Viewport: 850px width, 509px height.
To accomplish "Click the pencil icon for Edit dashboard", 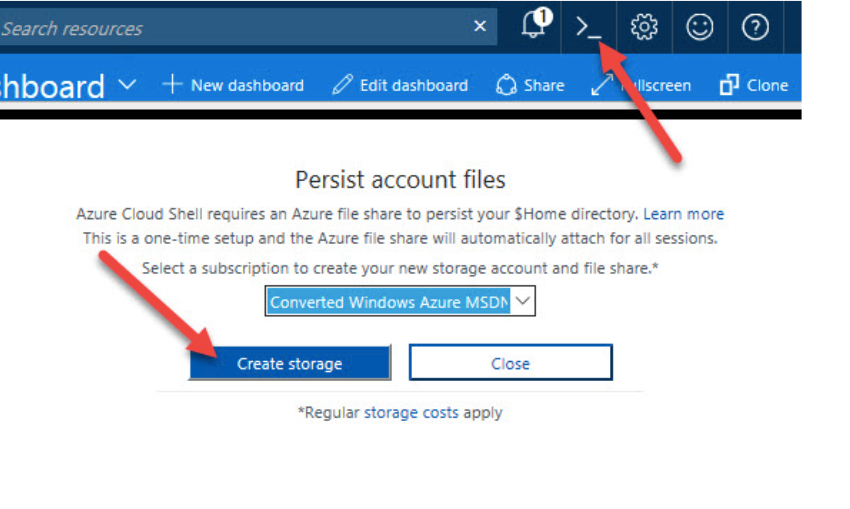I will tap(342, 85).
